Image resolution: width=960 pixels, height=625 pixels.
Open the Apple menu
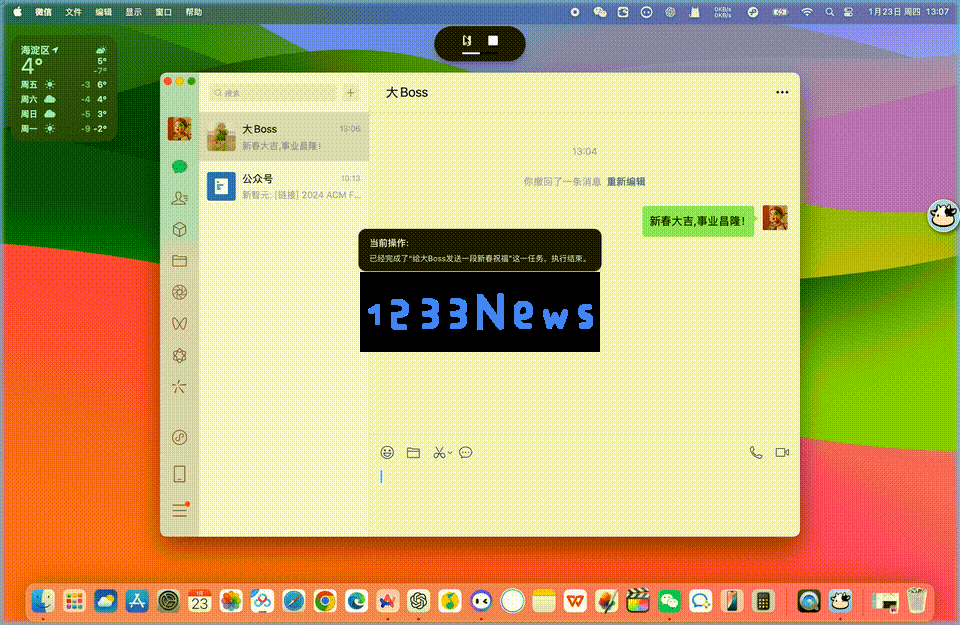18,12
